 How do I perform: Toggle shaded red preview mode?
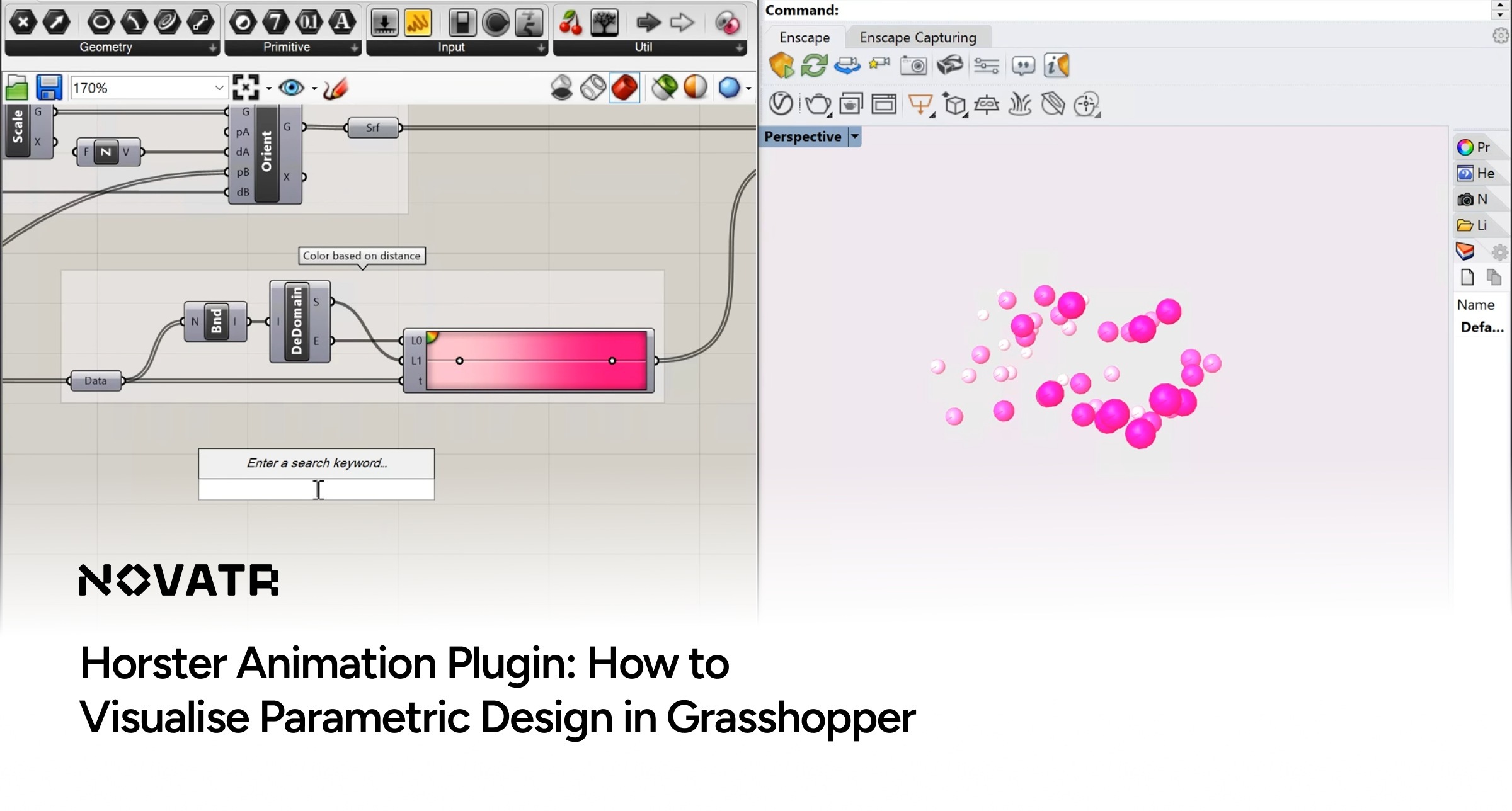point(625,88)
